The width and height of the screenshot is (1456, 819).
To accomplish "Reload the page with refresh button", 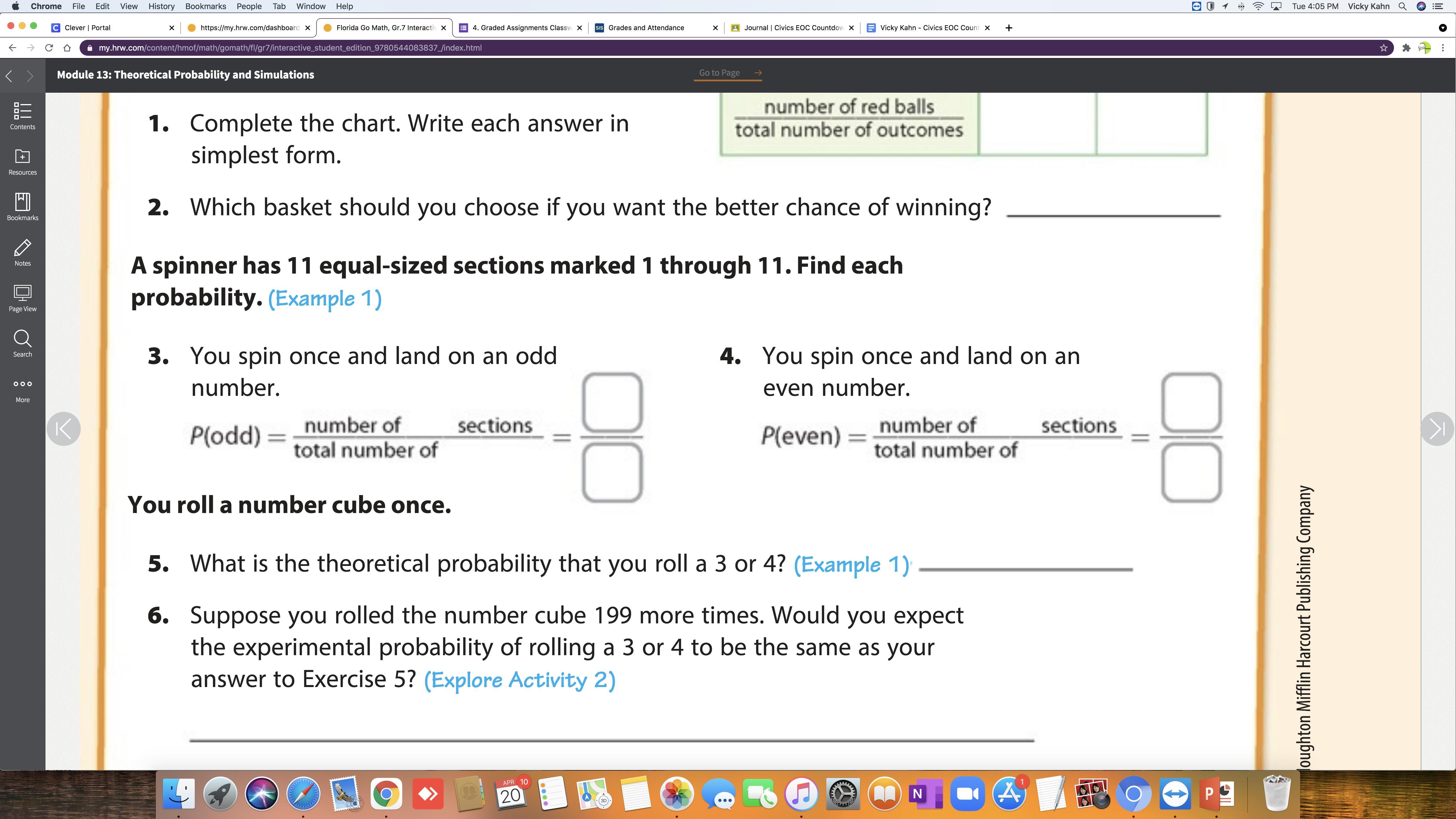I will tap(49, 48).
